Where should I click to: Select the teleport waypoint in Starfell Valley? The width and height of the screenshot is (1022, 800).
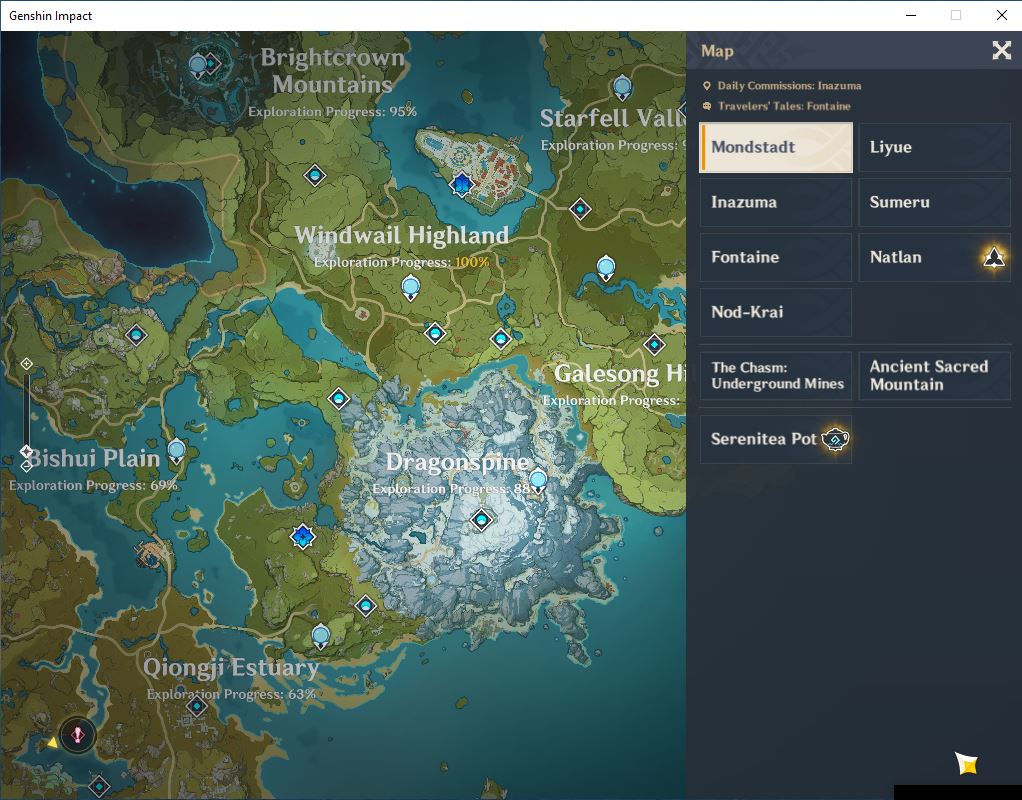pyautogui.click(x=622, y=87)
